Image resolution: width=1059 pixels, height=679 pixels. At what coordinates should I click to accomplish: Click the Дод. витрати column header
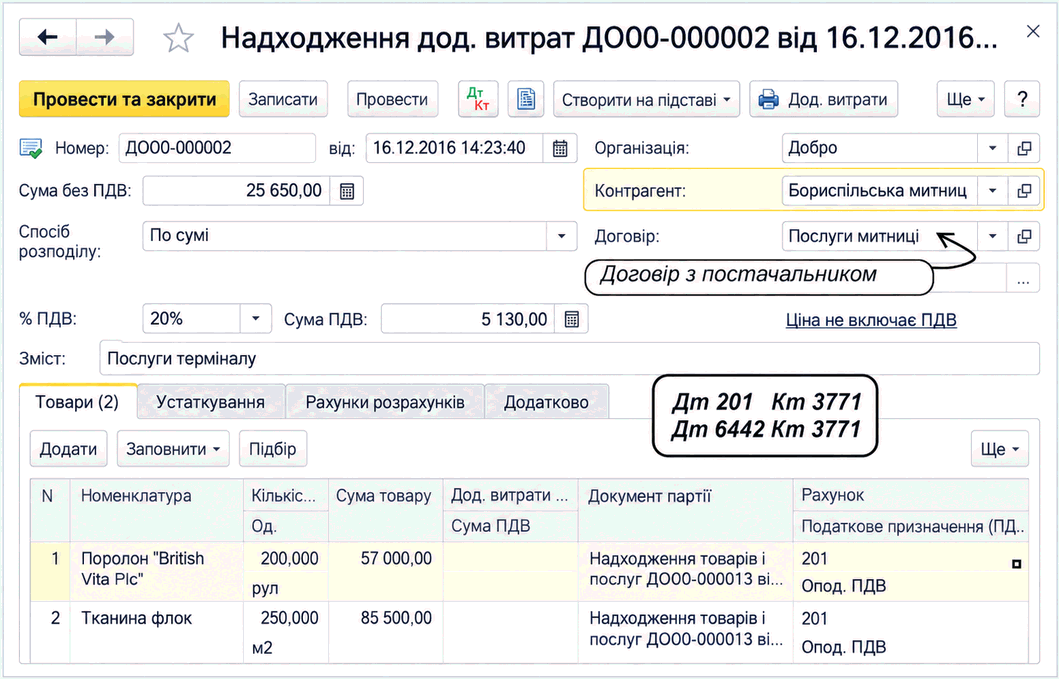pyautogui.click(x=510, y=495)
